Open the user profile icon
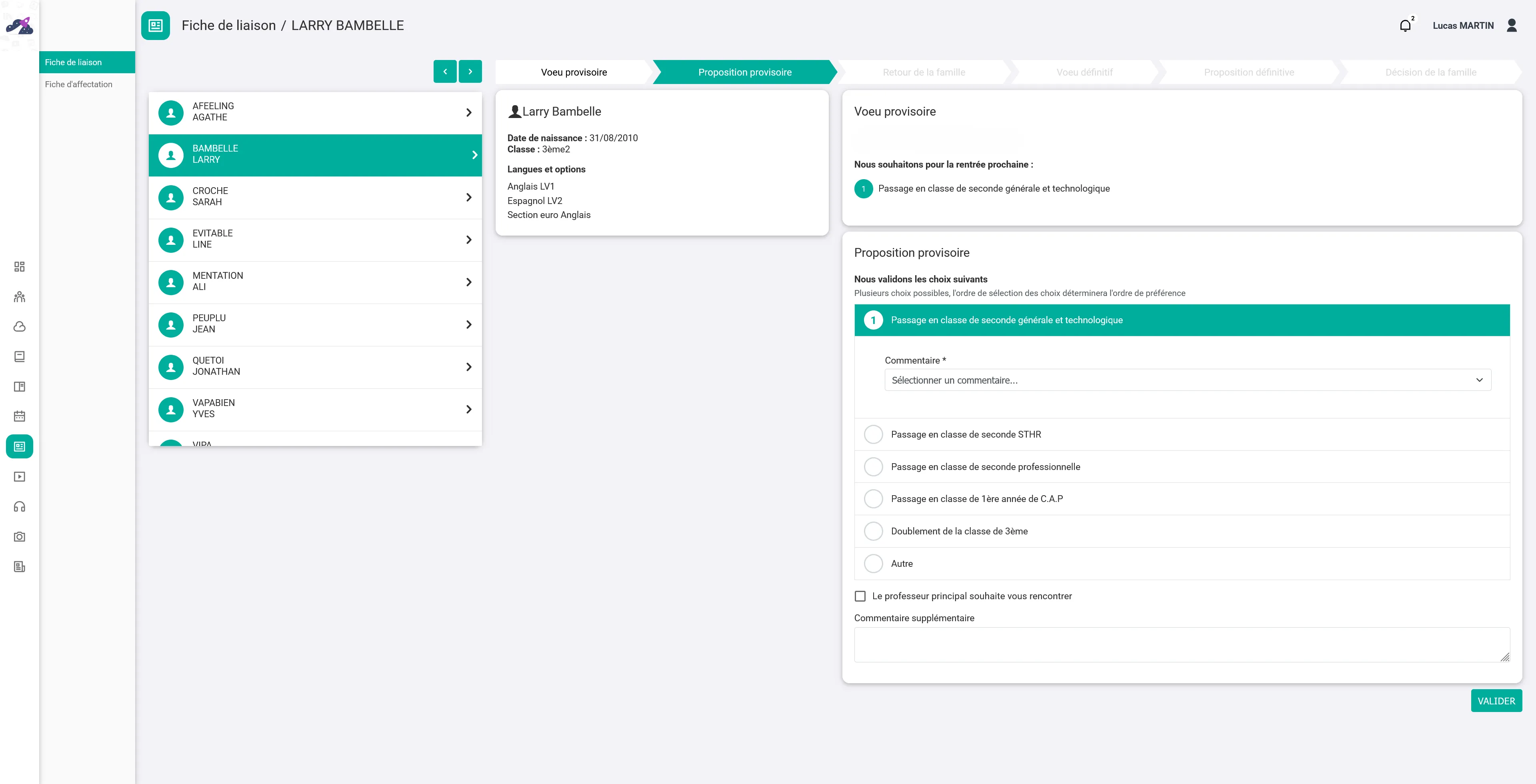Viewport: 1536px width, 784px height. (x=1512, y=26)
